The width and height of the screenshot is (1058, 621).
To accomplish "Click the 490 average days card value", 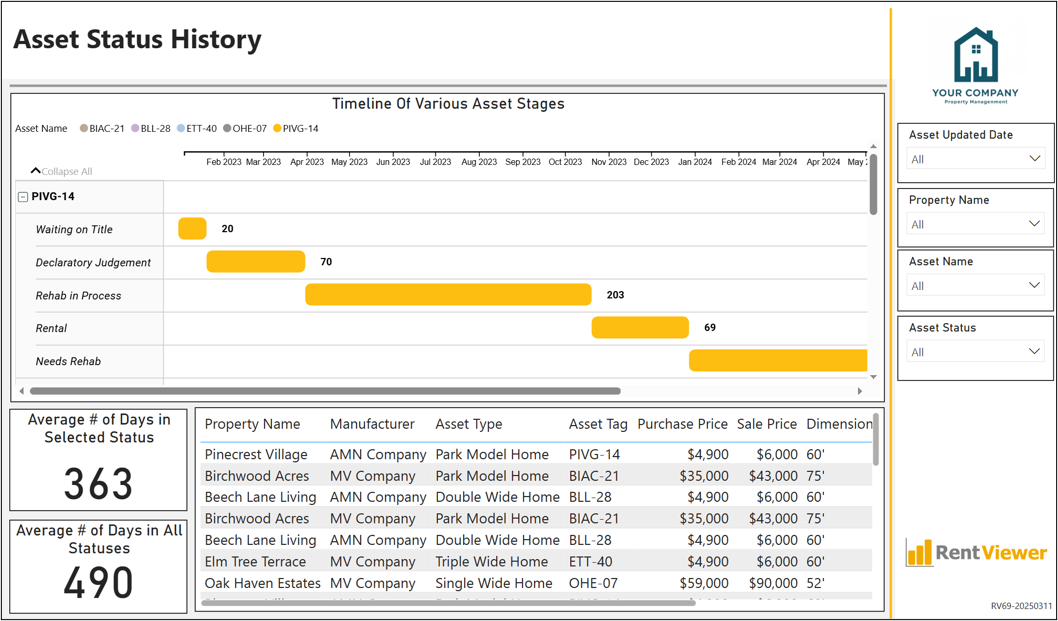I will [x=99, y=584].
